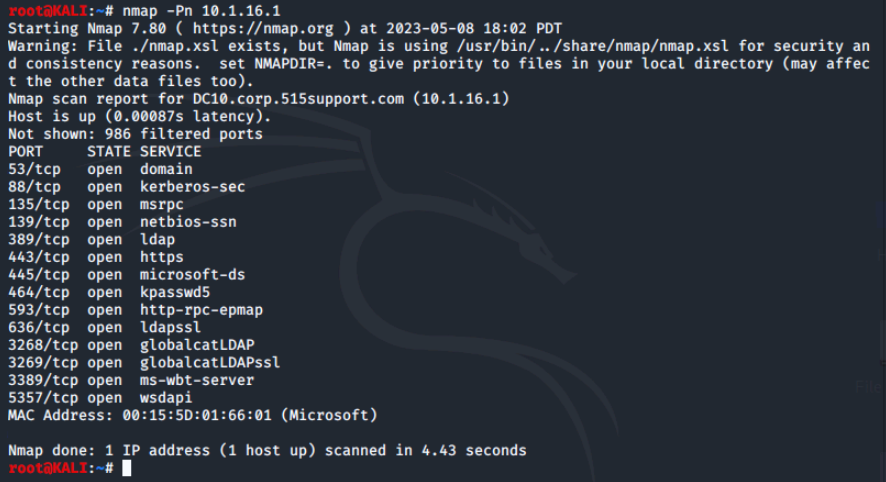Select the 3389/tcp ms-wbt-server line
The image size is (886, 482).
[131, 380]
